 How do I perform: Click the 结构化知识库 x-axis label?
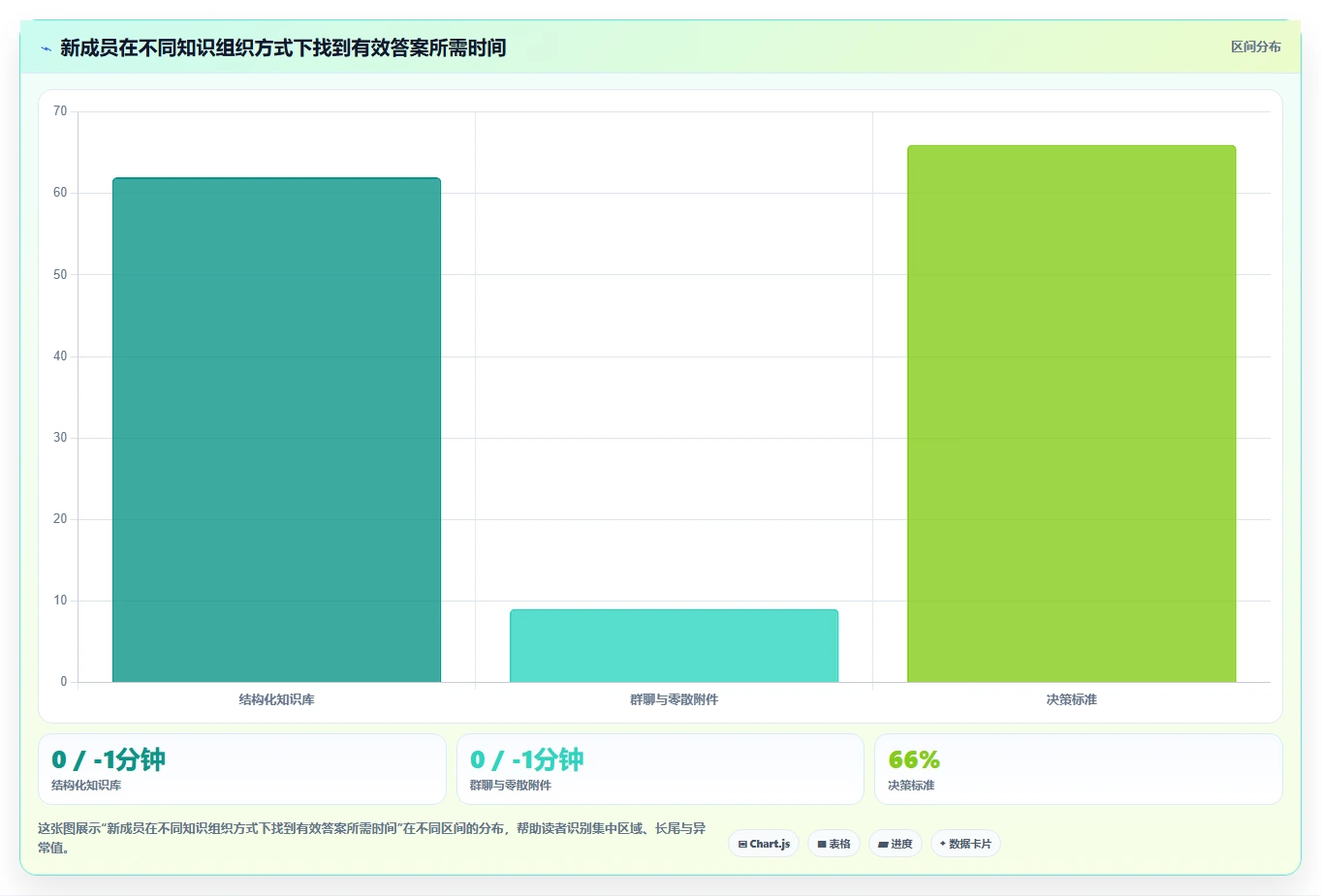pos(276,699)
